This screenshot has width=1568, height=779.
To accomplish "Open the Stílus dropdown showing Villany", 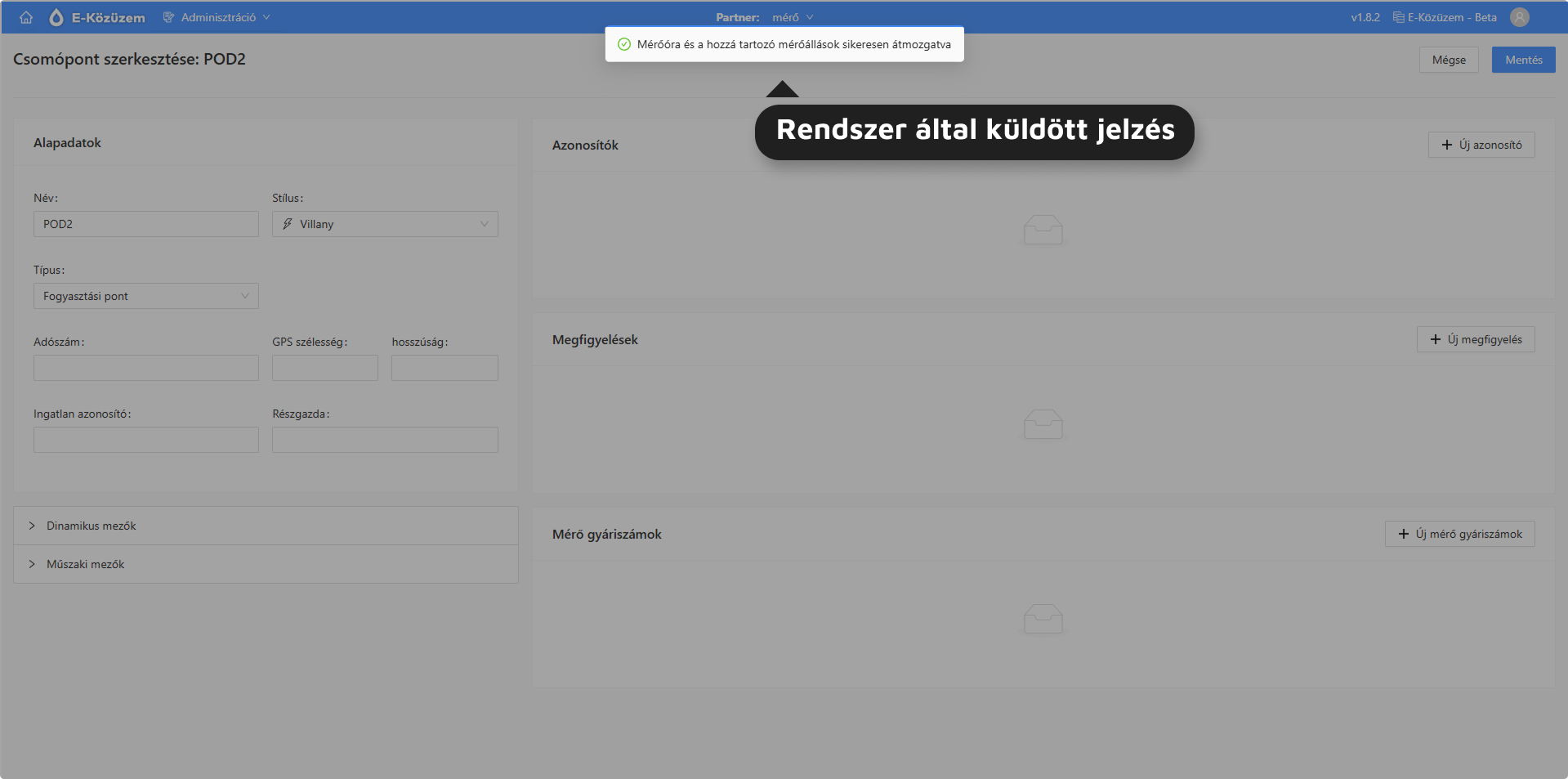I will [385, 224].
